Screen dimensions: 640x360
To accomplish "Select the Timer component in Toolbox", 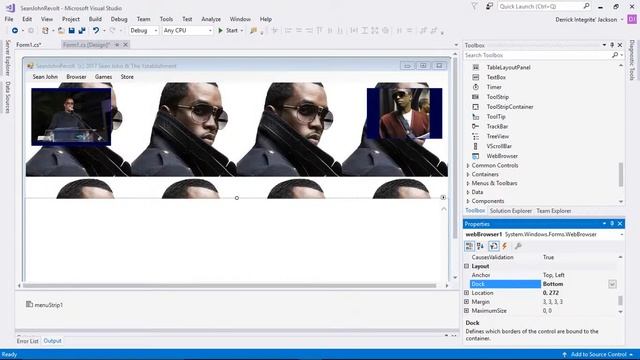I will click(494, 87).
